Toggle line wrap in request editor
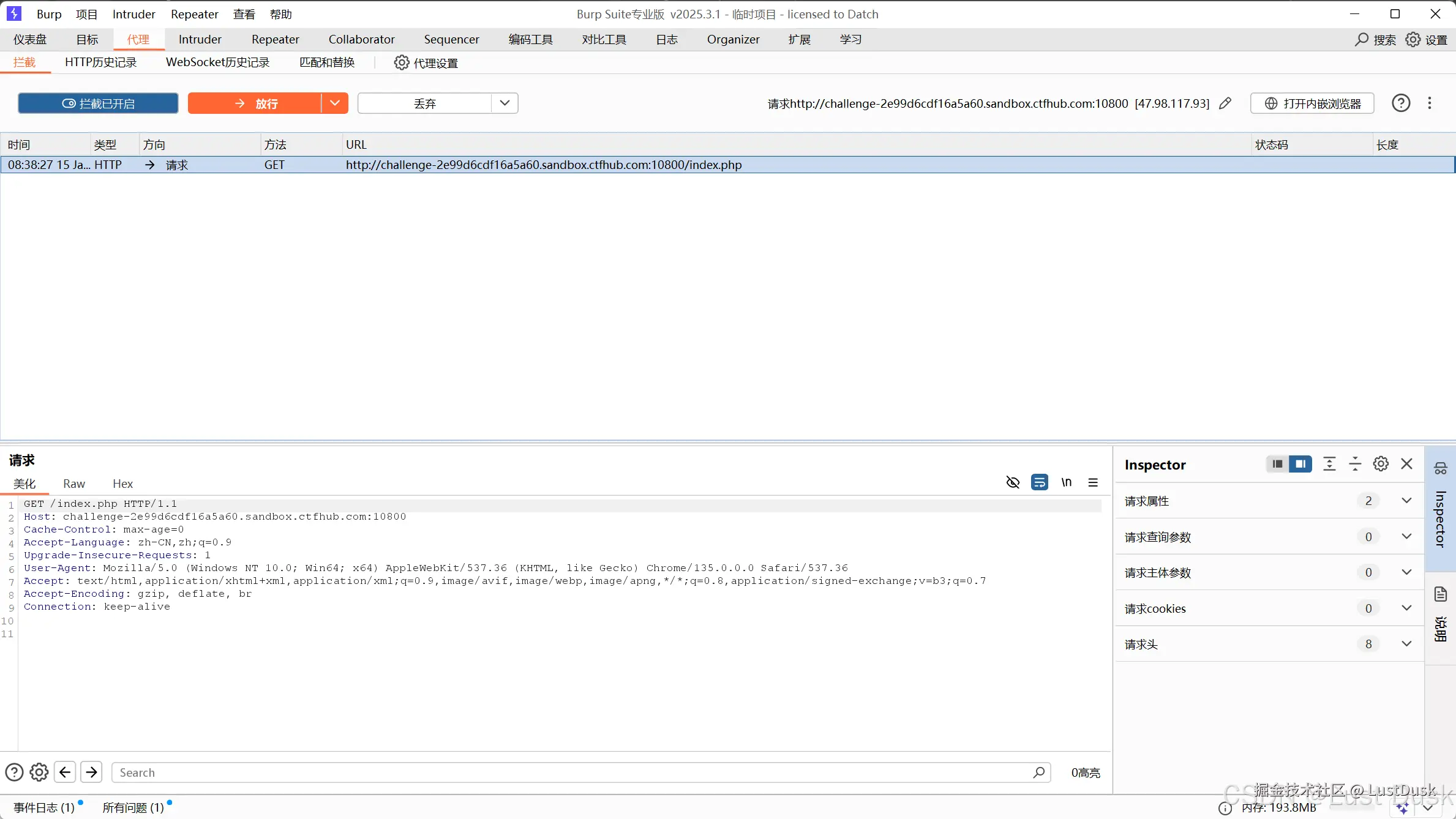This screenshot has width=1456, height=819. [1040, 483]
